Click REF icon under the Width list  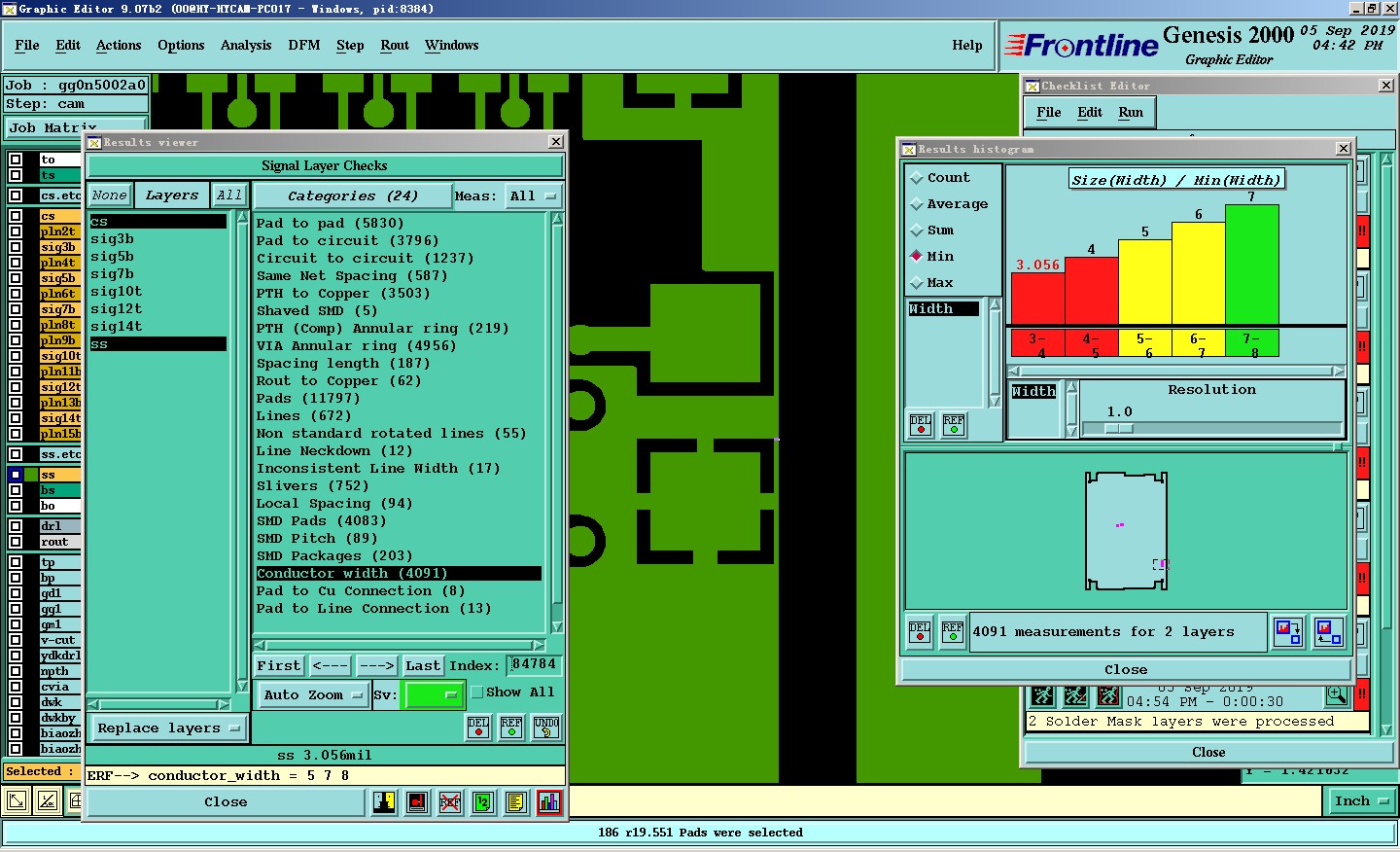click(x=954, y=425)
